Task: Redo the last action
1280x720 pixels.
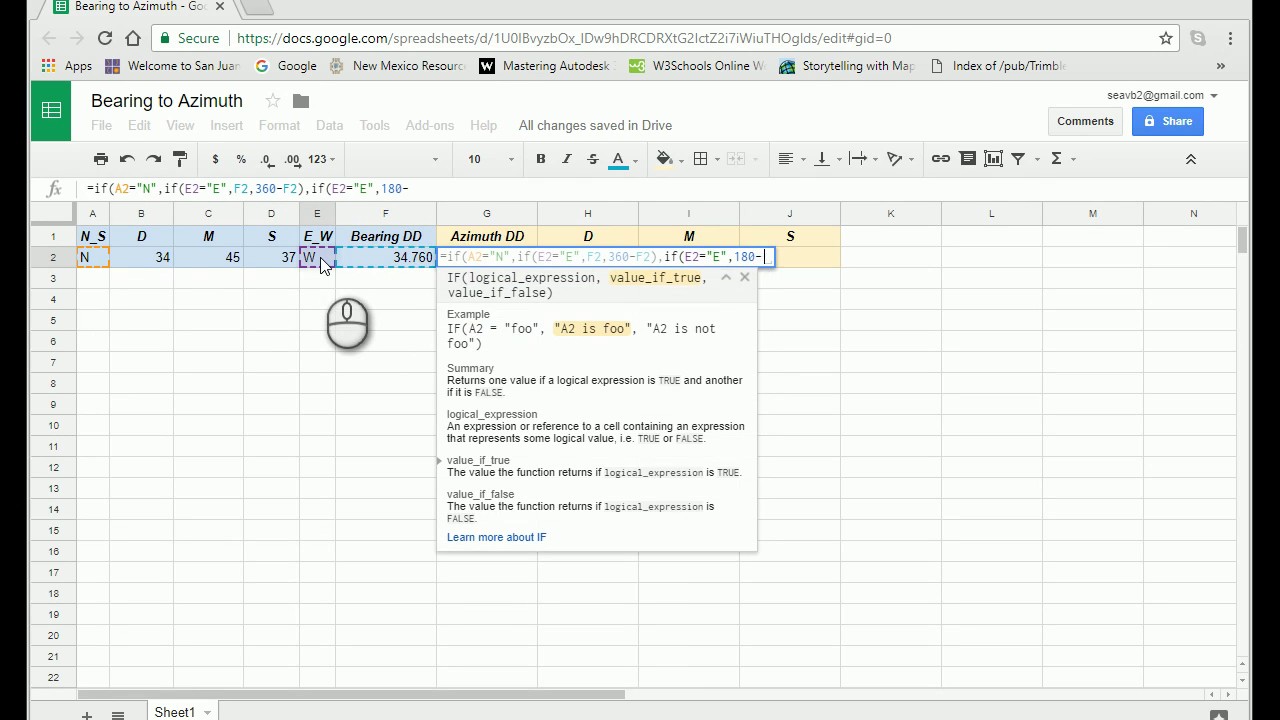Action: pos(153,159)
